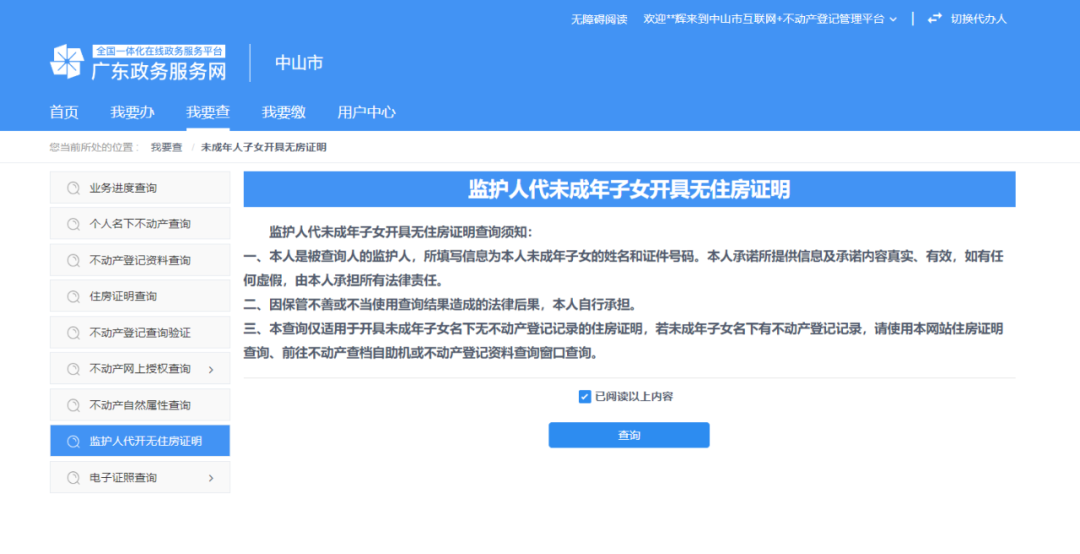Click the 已阅读以上内容 label text
This screenshot has width=1080, height=554.
coord(634,397)
